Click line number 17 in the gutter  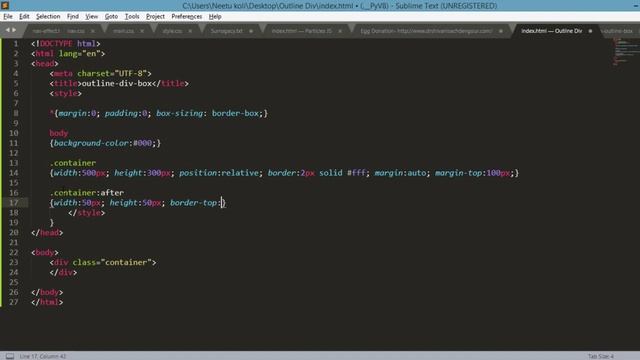[x=13, y=202]
